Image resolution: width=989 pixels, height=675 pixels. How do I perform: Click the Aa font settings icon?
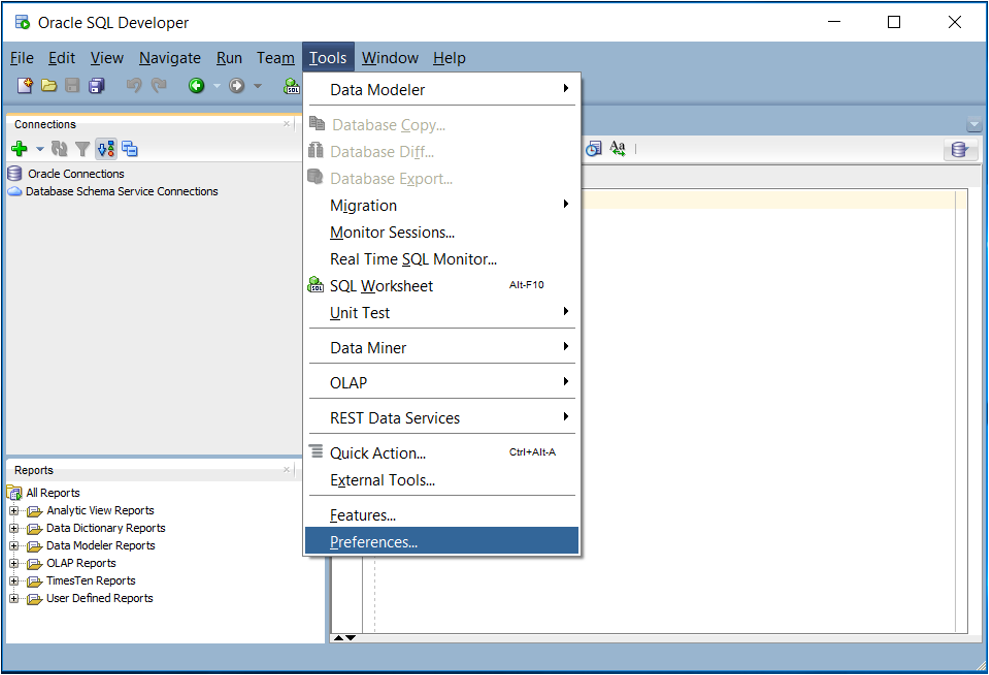tap(618, 147)
